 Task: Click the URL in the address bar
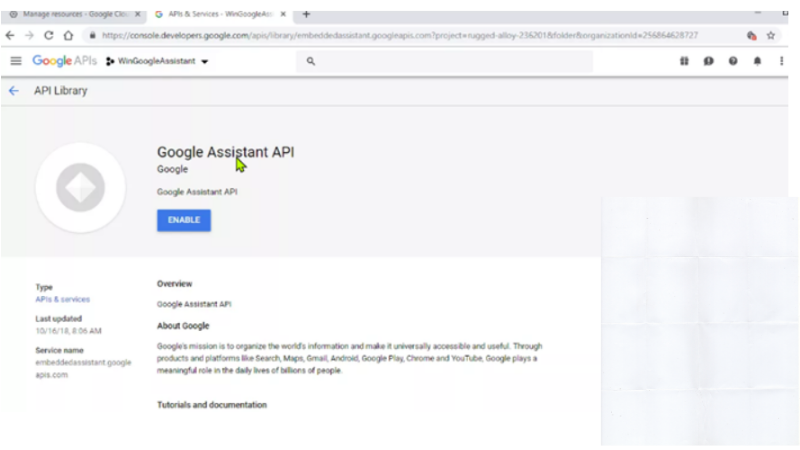(400, 35)
